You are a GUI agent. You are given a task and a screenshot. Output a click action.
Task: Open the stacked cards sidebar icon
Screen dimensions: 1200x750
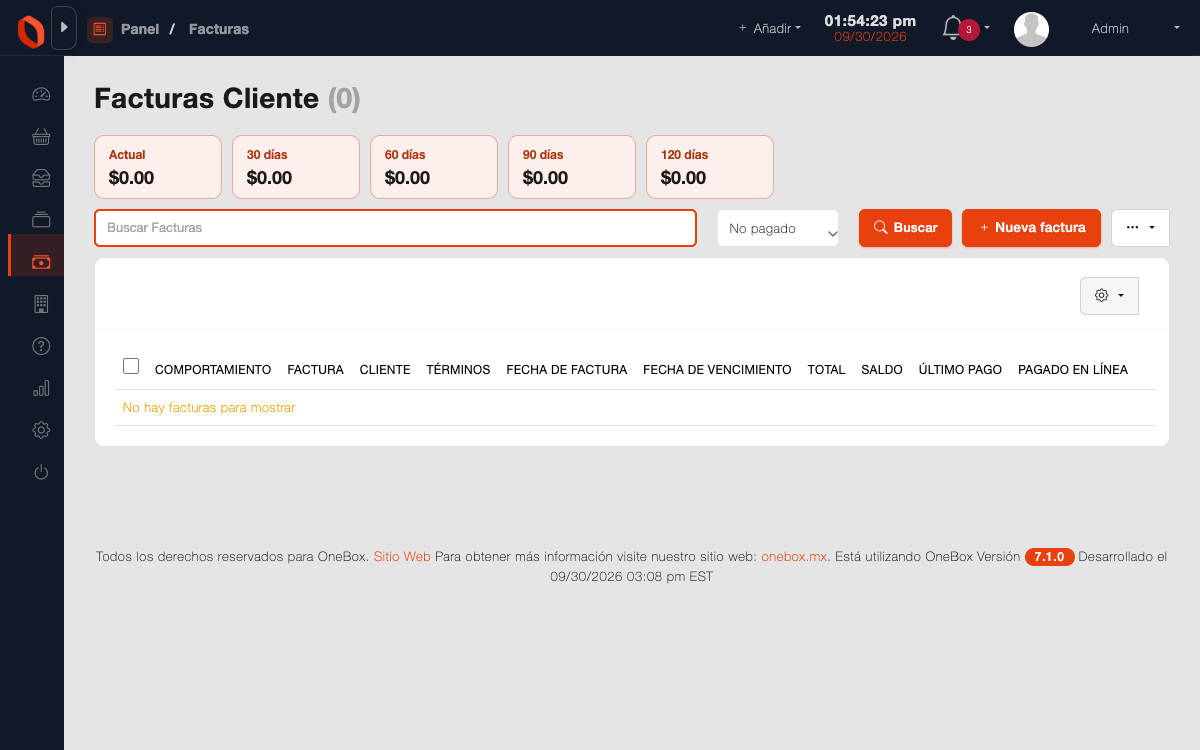tap(41, 220)
